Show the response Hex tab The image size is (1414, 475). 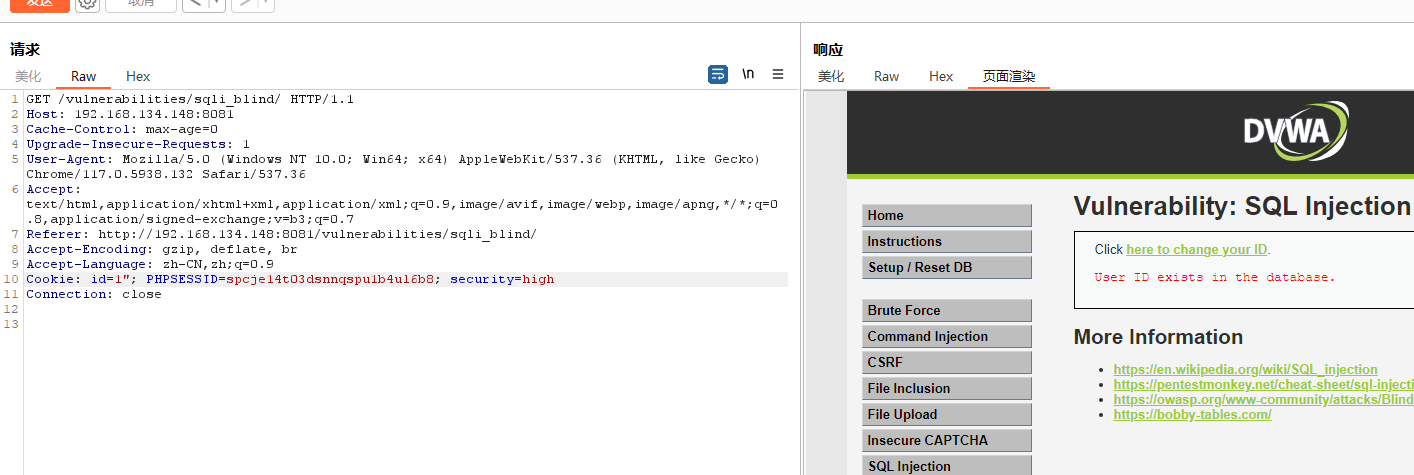(941, 76)
